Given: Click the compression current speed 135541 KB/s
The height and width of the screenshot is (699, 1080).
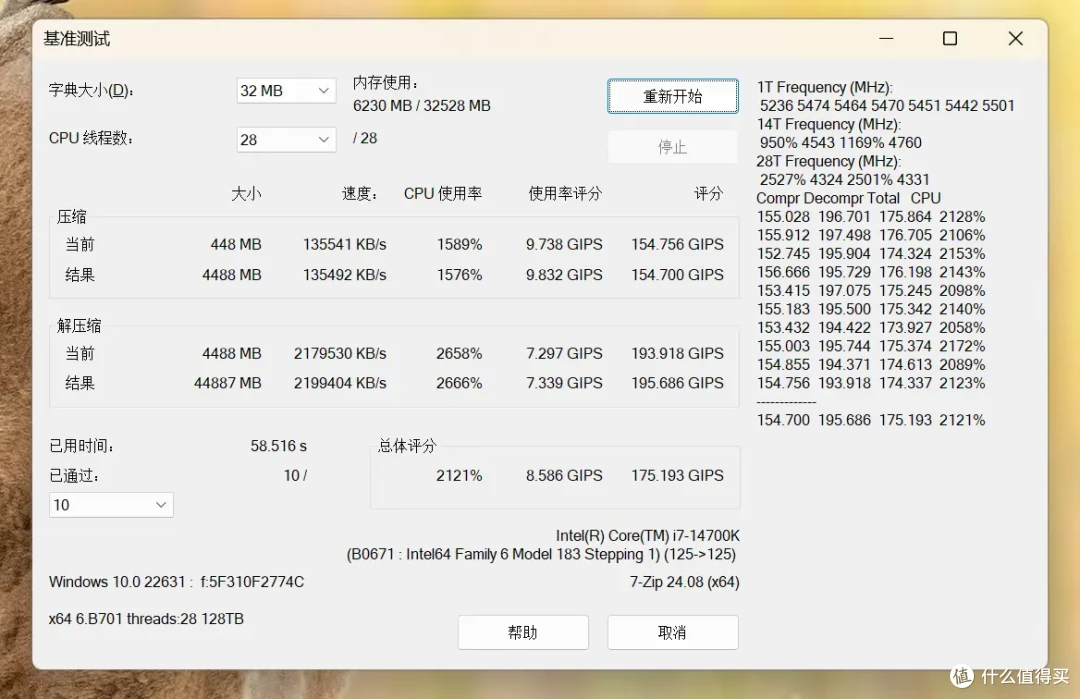Looking at the screenshot, I should pos(344,244).
